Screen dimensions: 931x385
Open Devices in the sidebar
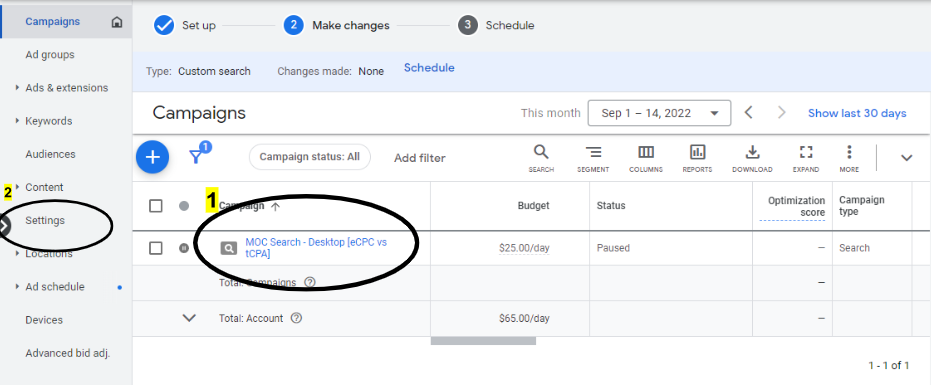click(x=44, y=320)
